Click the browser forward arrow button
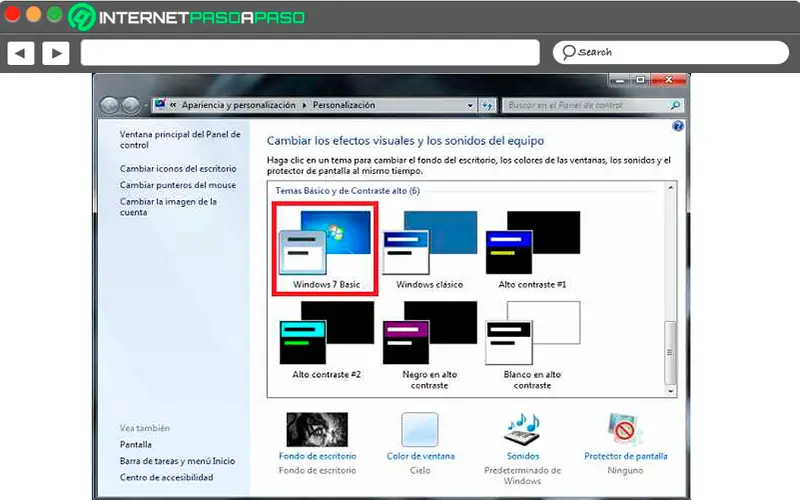800x500 pixels. tap(56, 53)
